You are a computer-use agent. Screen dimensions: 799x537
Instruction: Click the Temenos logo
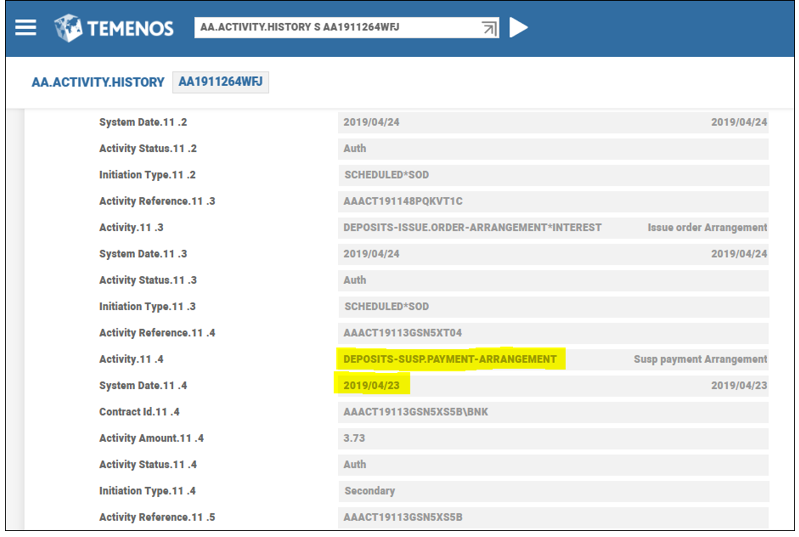coord(113,27)
